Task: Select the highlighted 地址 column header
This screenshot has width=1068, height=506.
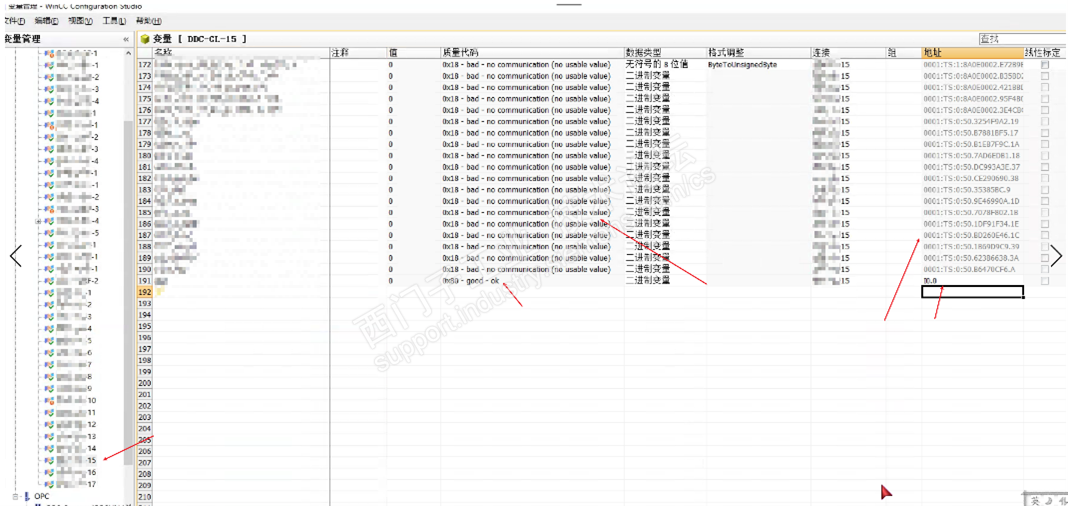Action: tap(972, 52)
